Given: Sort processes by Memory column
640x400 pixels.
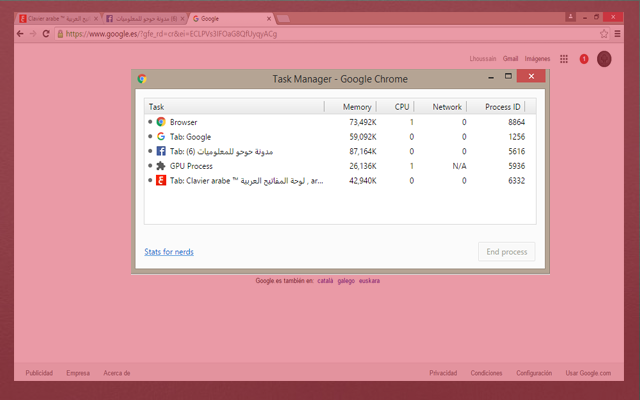Looking at the screenshot, I should pyautogui.click(x=357, y=107).
